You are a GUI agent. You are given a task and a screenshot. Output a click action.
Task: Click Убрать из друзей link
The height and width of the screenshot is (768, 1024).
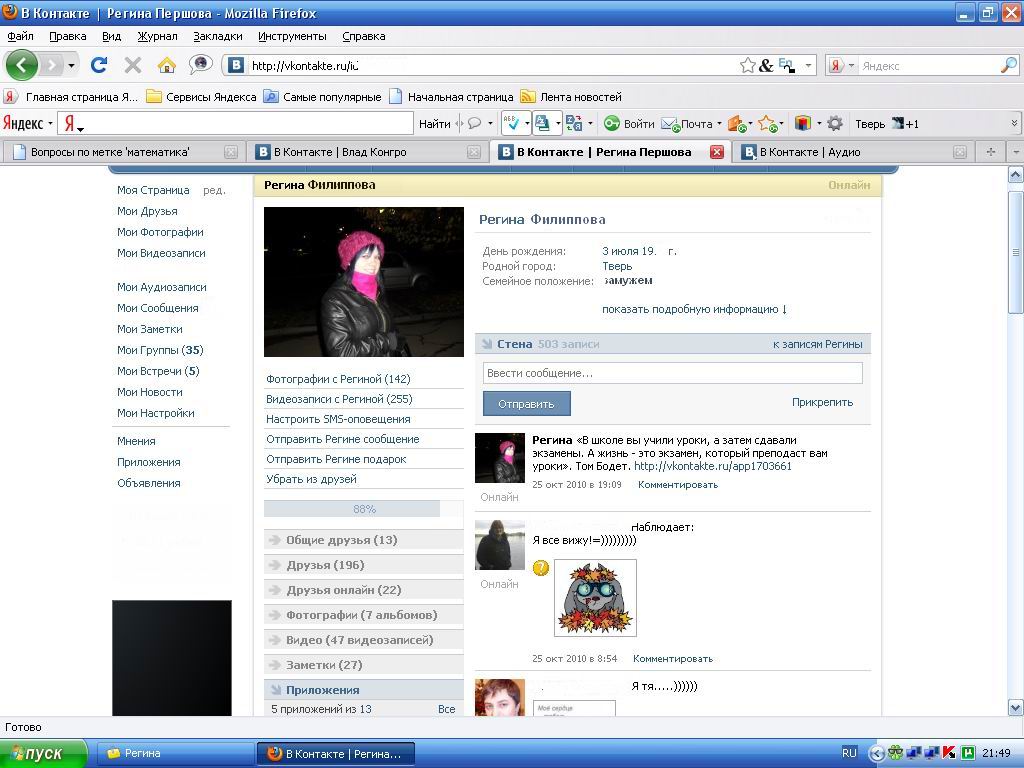coord(312,479)
